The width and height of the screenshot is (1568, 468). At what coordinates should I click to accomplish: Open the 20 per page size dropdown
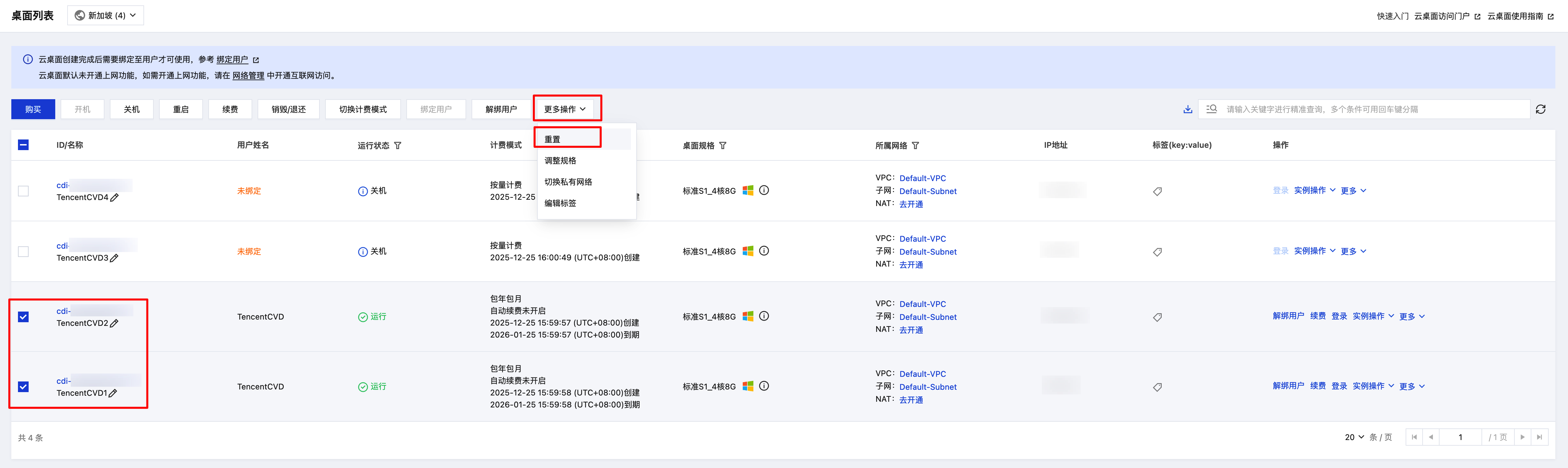coord(1354,438)
